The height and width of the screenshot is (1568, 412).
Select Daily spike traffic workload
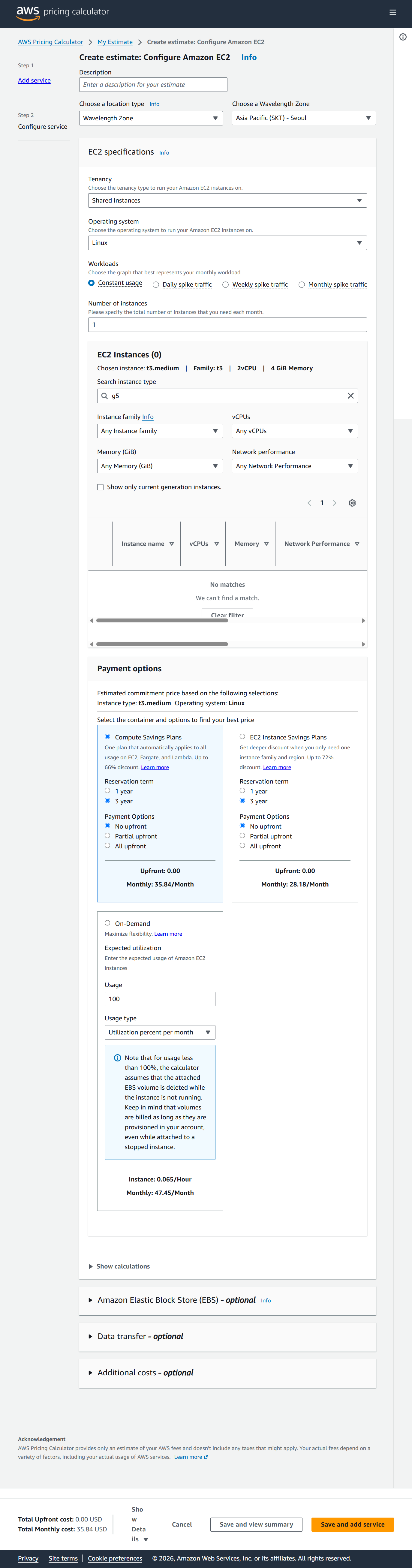(x=156, y=284)
